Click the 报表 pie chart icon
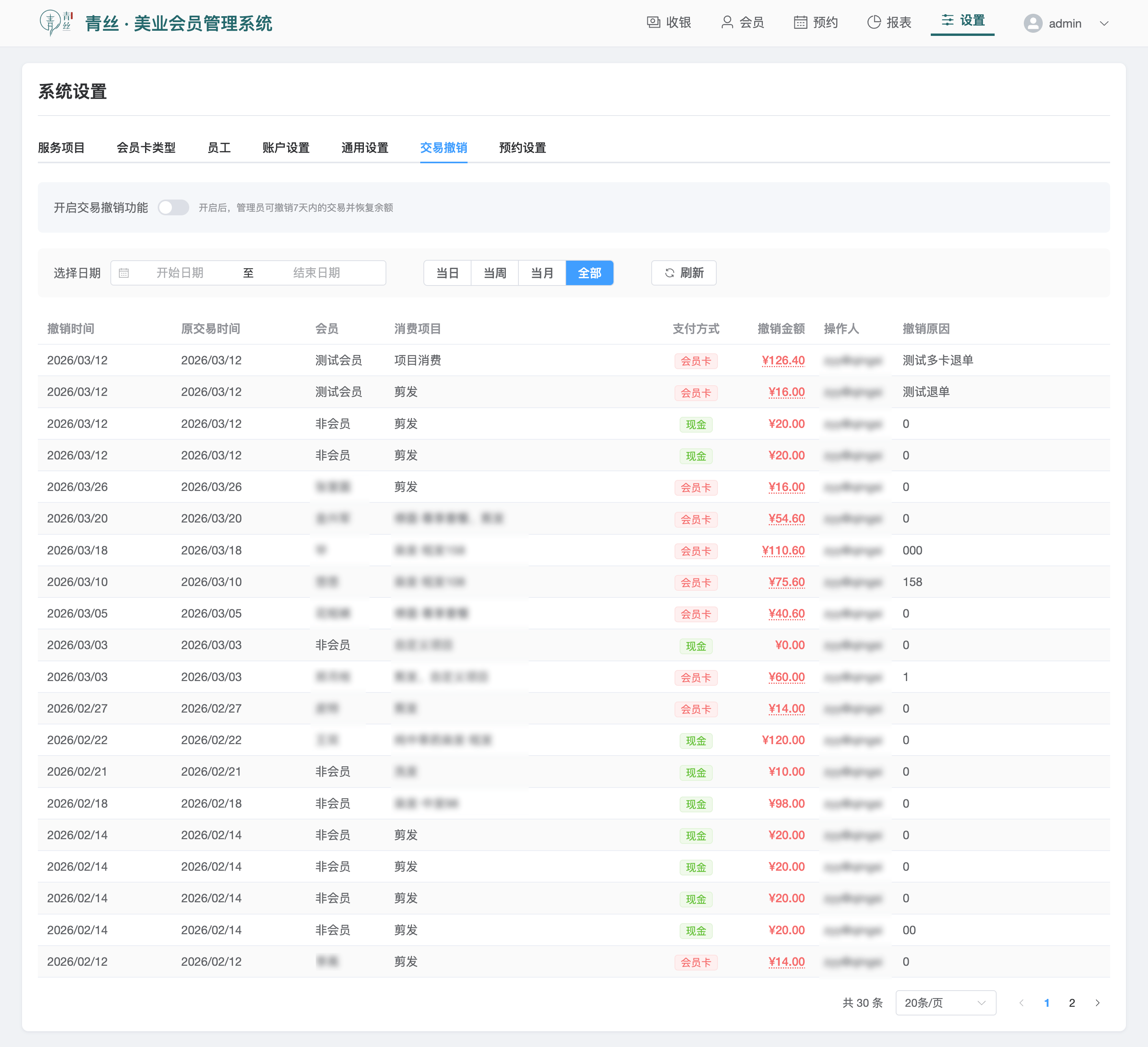The height and width of the screenshot is (1047, 1148). [874, 22]
